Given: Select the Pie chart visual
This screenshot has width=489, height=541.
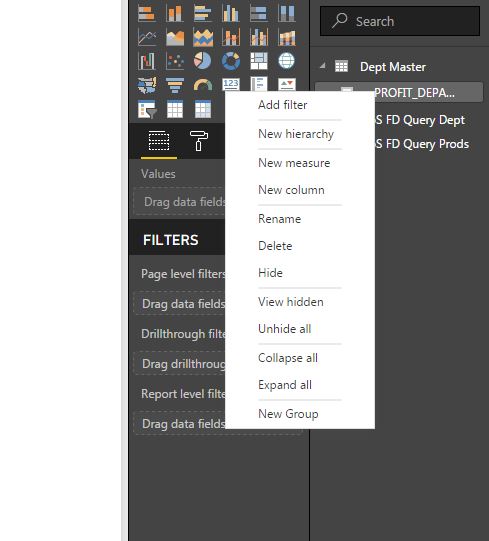Looking at the screenshot, I should click(x=203, y=61).
